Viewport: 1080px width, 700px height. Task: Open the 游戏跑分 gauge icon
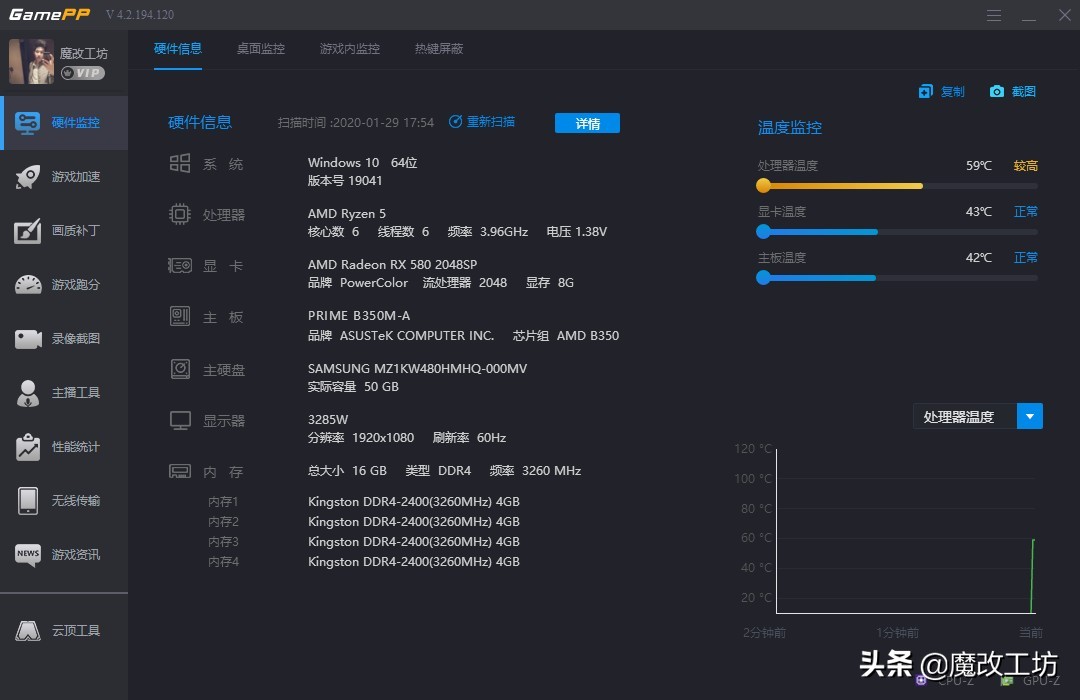coord(28,285)
